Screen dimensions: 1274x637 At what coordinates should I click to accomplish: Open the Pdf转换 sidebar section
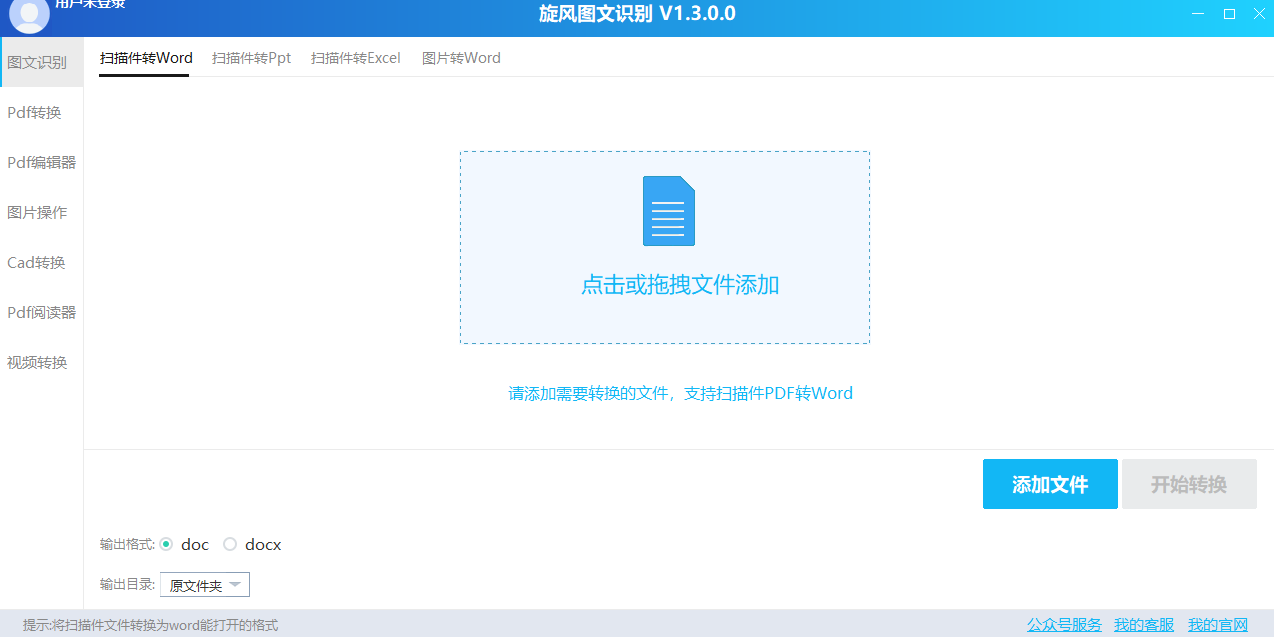click(x=35, y=112)
